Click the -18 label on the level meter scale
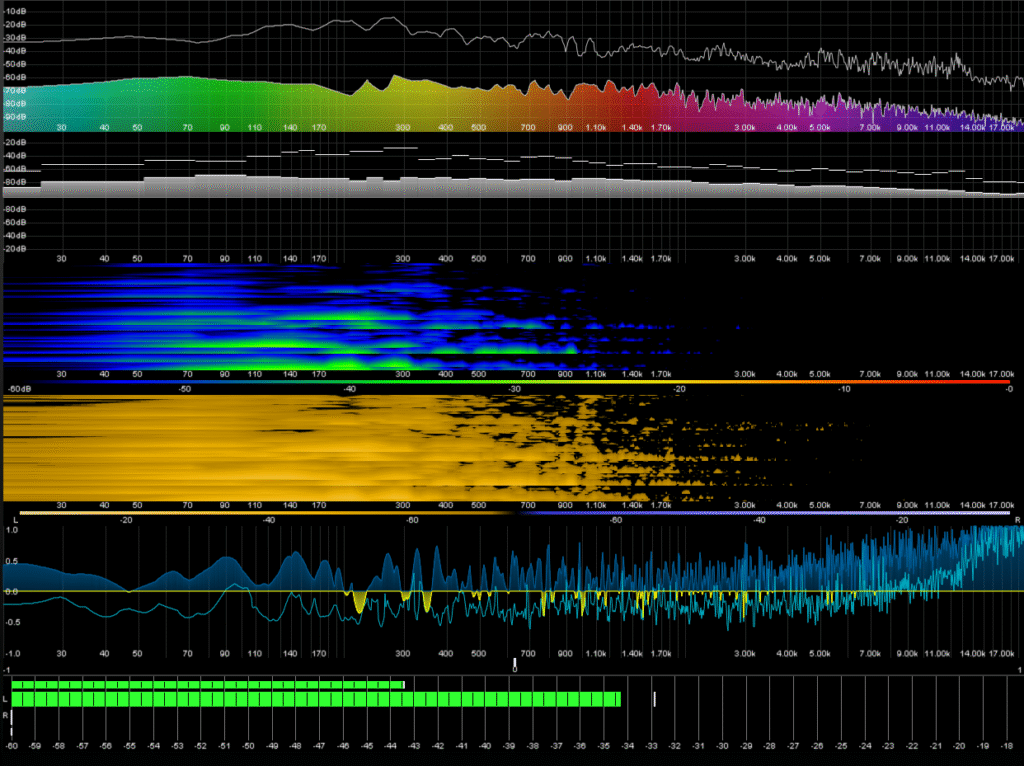This screenshot has width=1024, height=766. point(1006,746)
